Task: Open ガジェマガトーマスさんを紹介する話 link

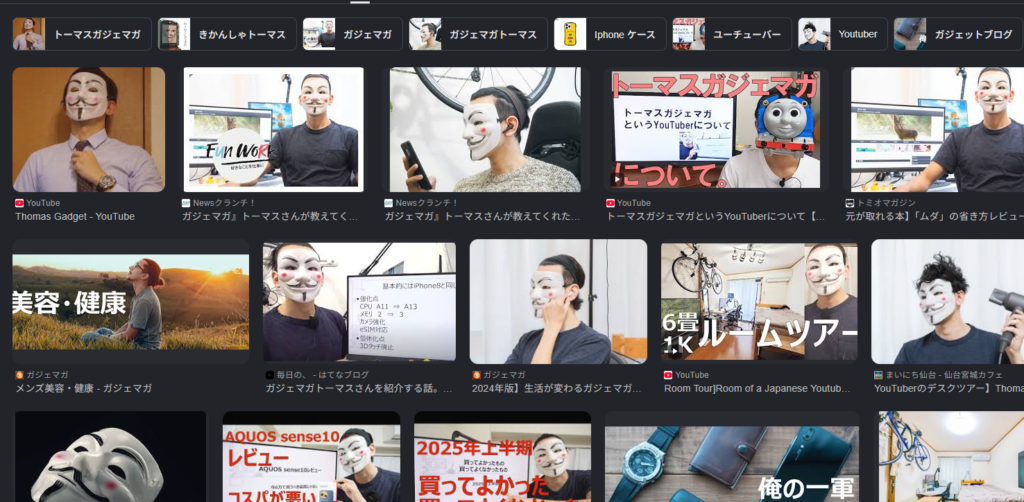Action: pos(359,388)
